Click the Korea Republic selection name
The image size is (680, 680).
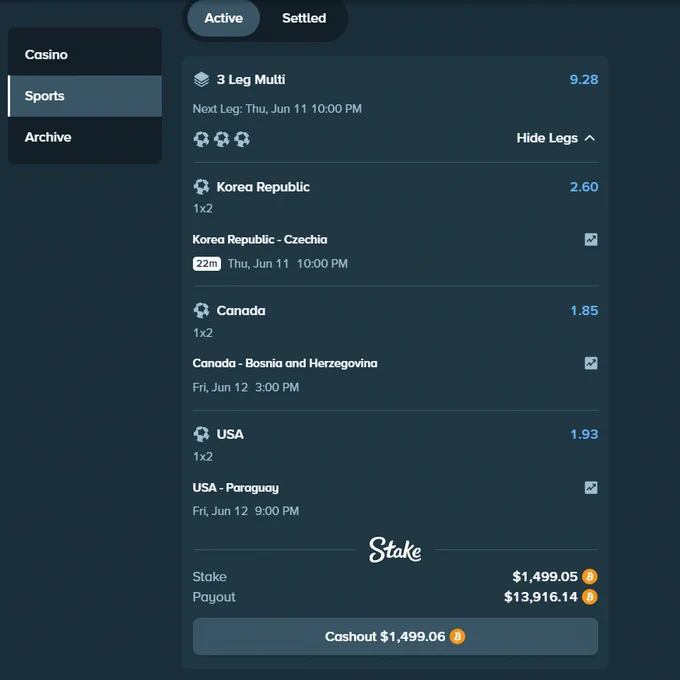[x=263, y=187]
